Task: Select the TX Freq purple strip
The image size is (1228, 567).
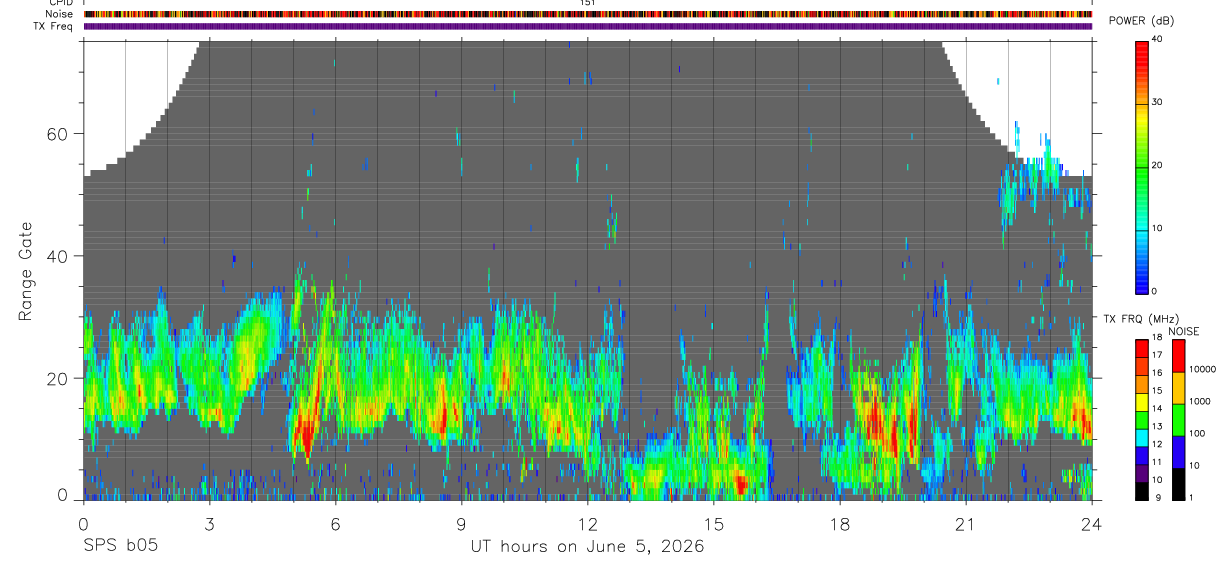Action: (588, 26)
